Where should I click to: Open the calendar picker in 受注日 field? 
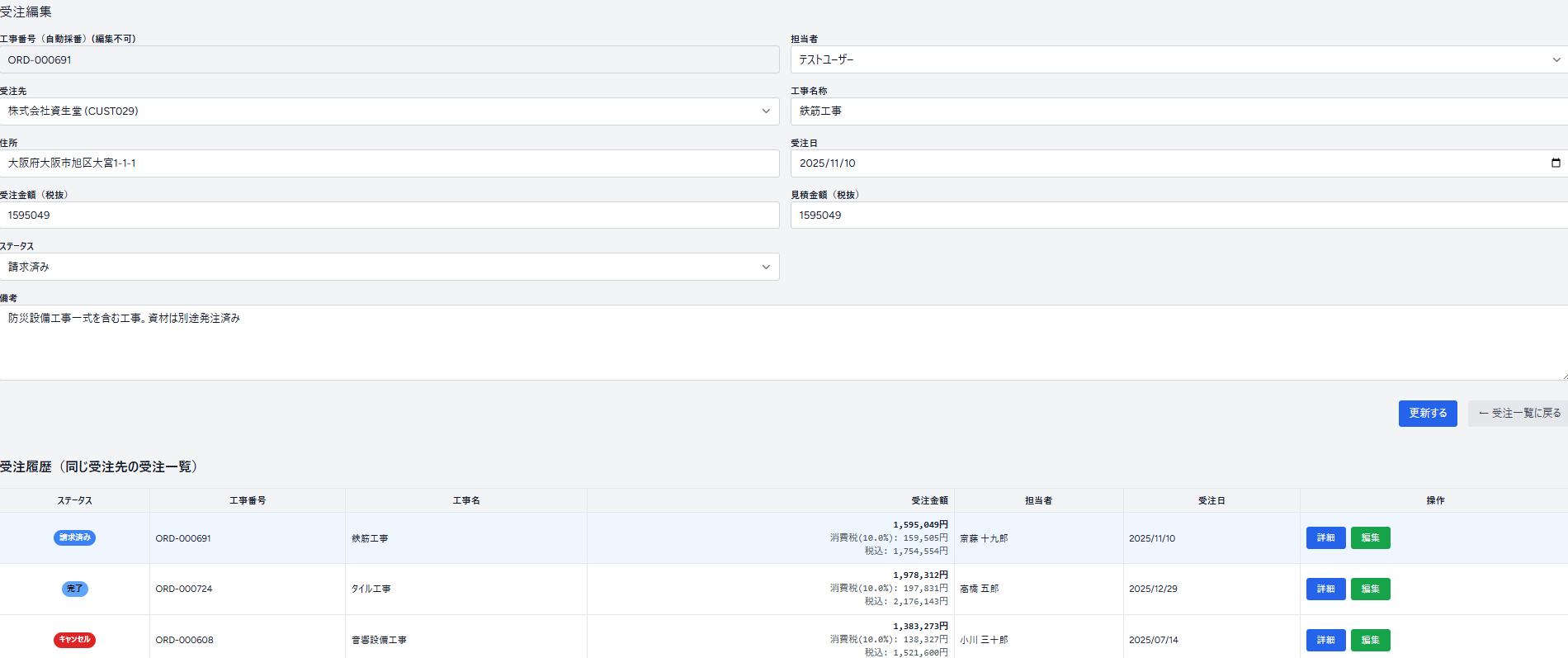(1556, 163)
